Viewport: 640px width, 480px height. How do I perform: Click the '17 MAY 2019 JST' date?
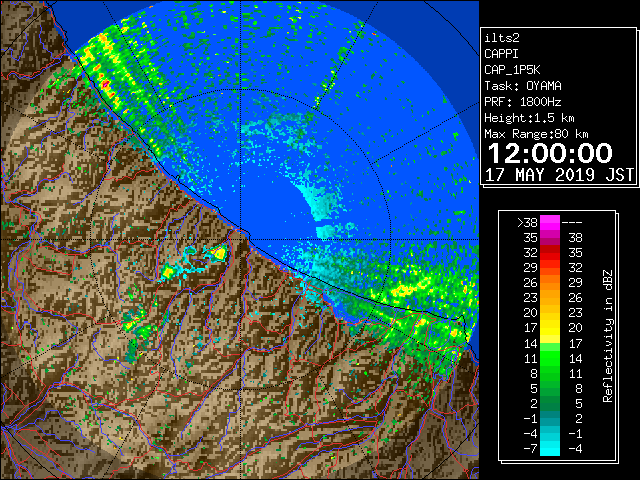[559, 175]
